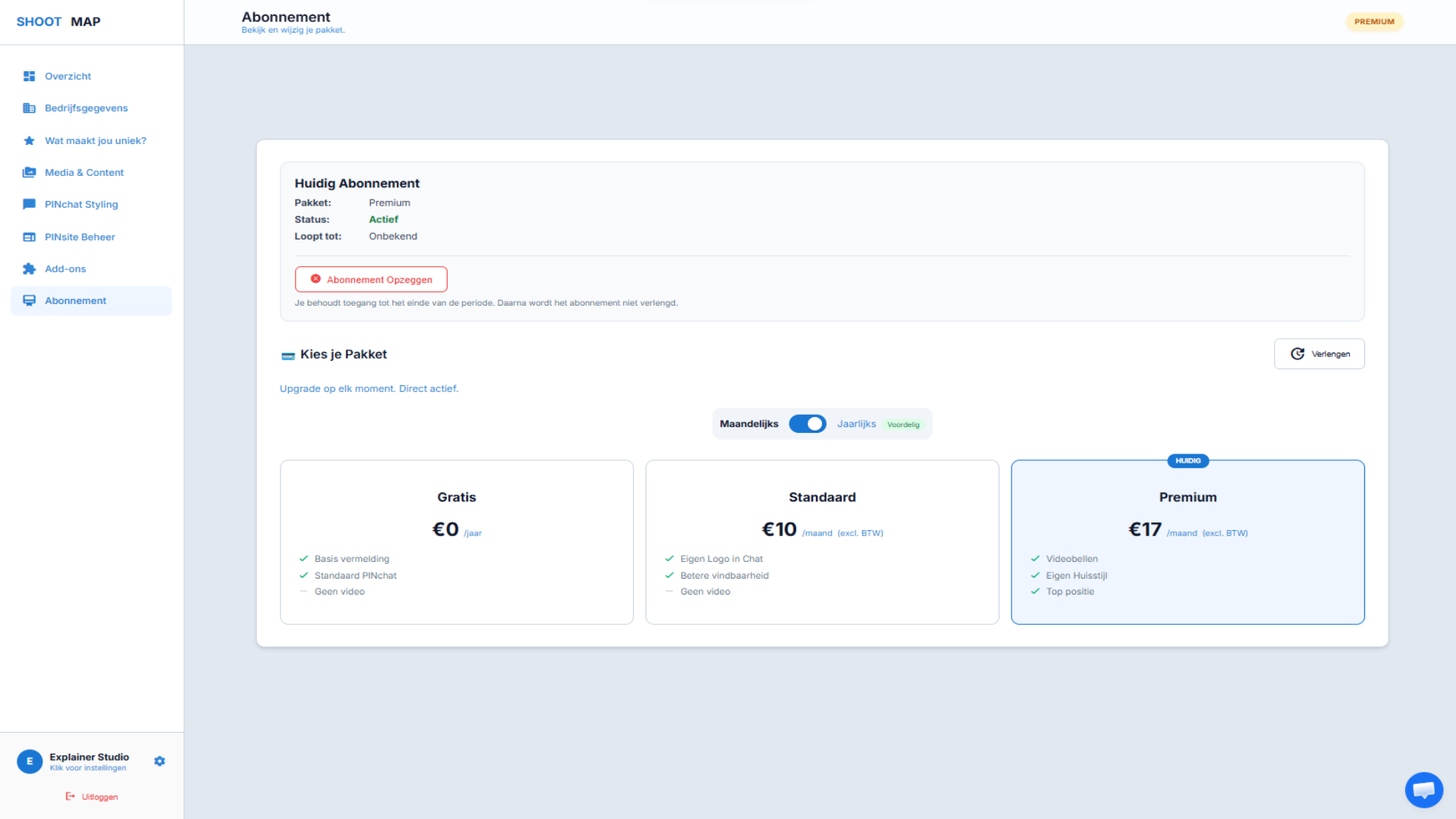Open the PINchat Styling menu item
Screen dimensions: 1456x819
coord(81,205)
